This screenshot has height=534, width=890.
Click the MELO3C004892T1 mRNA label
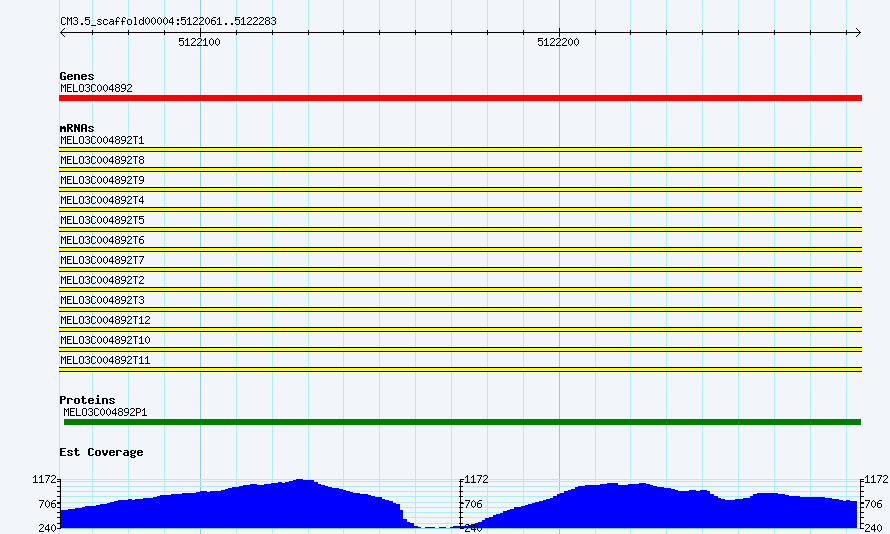click(102, 140)
